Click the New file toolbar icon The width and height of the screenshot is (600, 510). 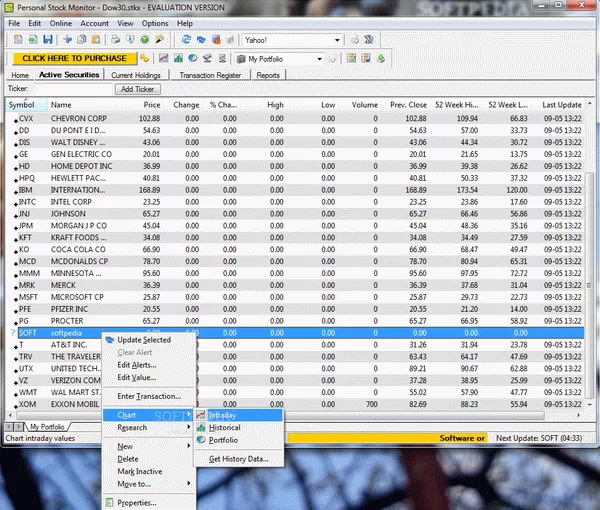pyautogui.click(x=18, y=39)
